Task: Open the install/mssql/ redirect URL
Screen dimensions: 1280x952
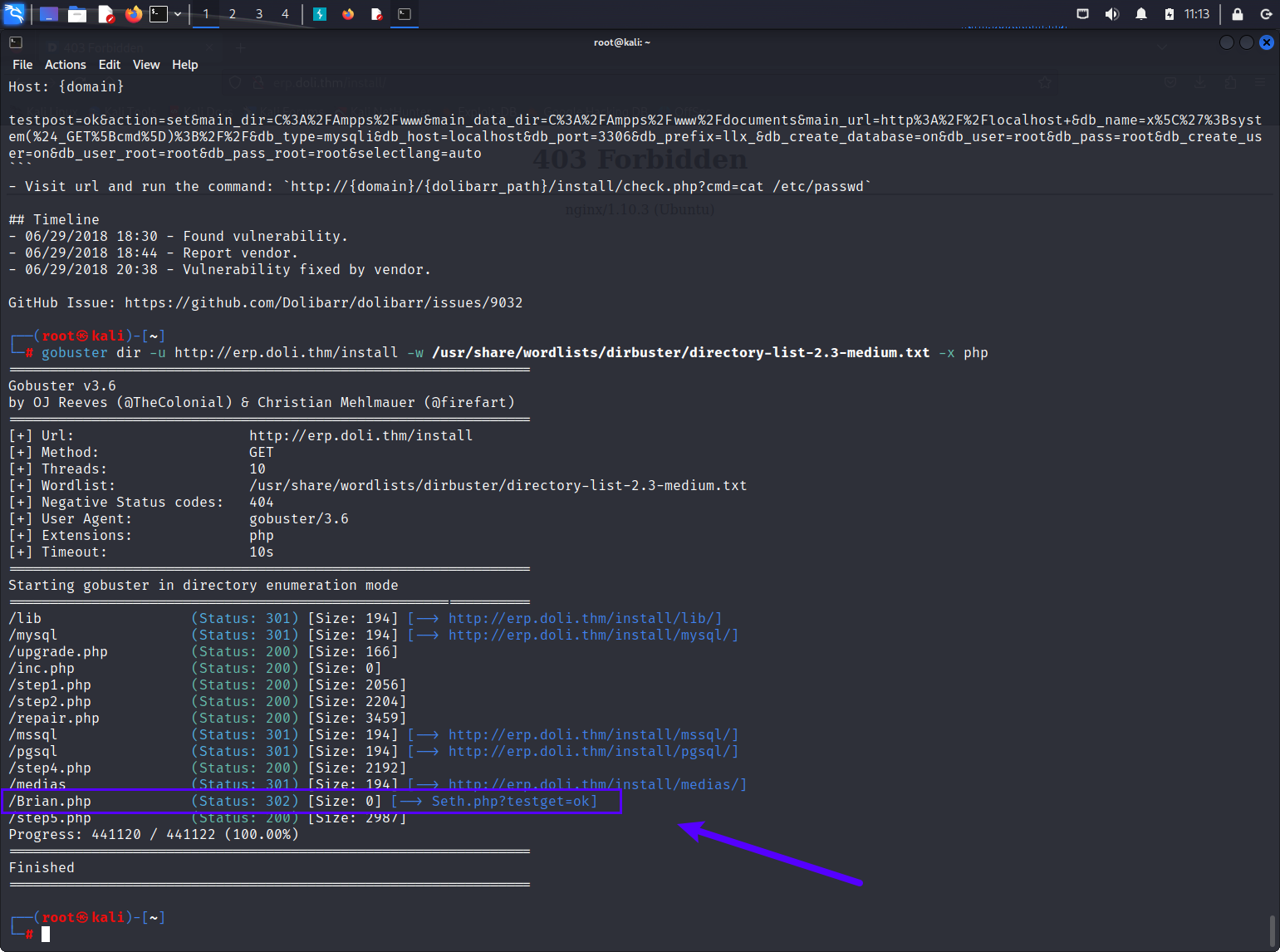Action: tap(590, 734)
